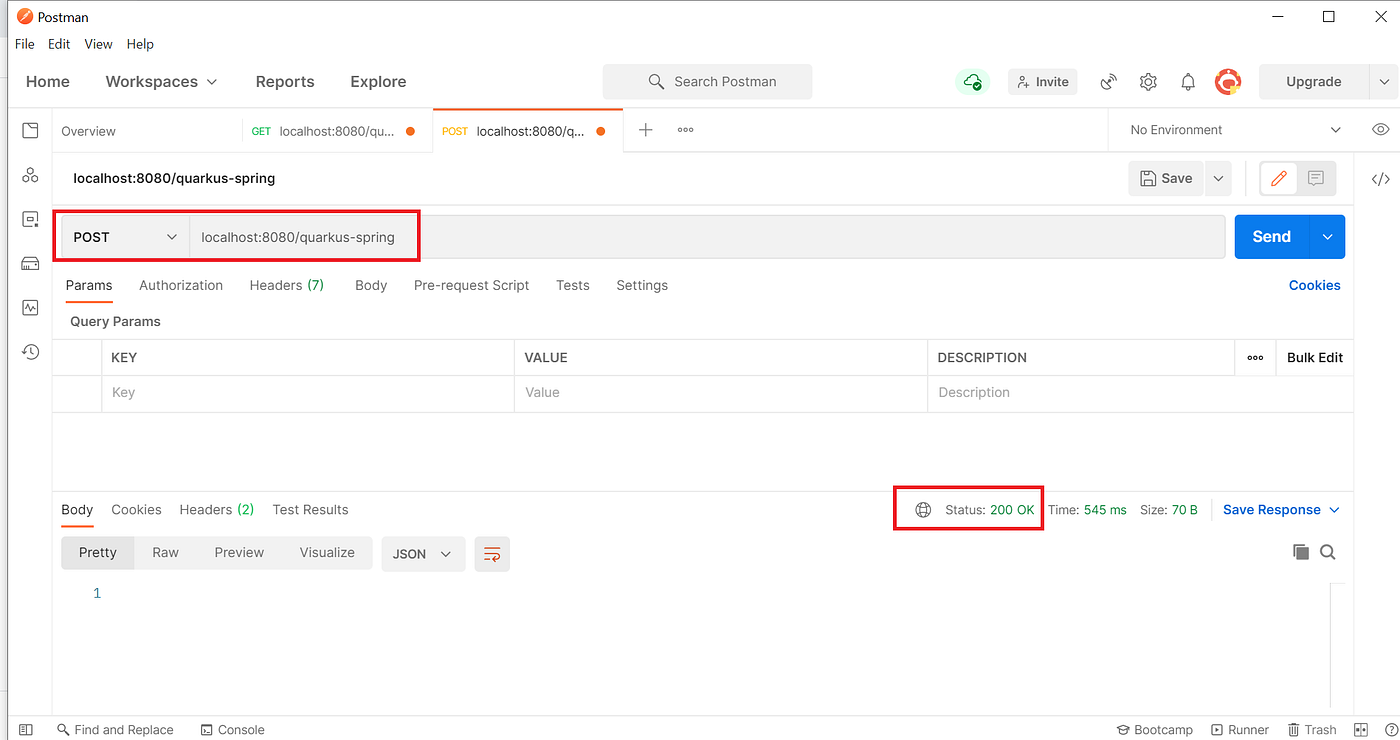Copy the response with copy icon
The image size is (1400, 740).
(1300, 552)
